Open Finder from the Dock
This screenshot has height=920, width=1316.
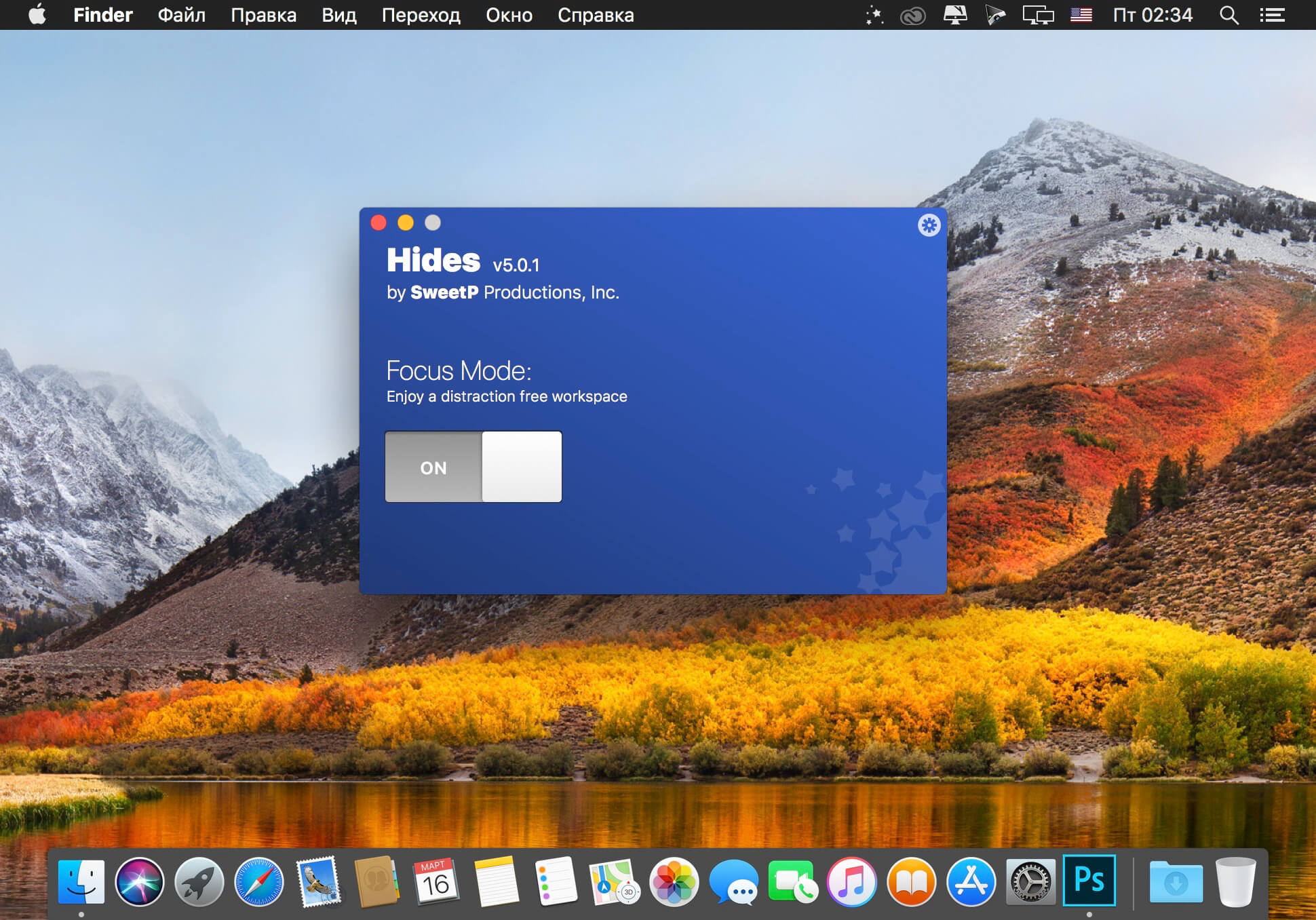[x=81, y=882]
